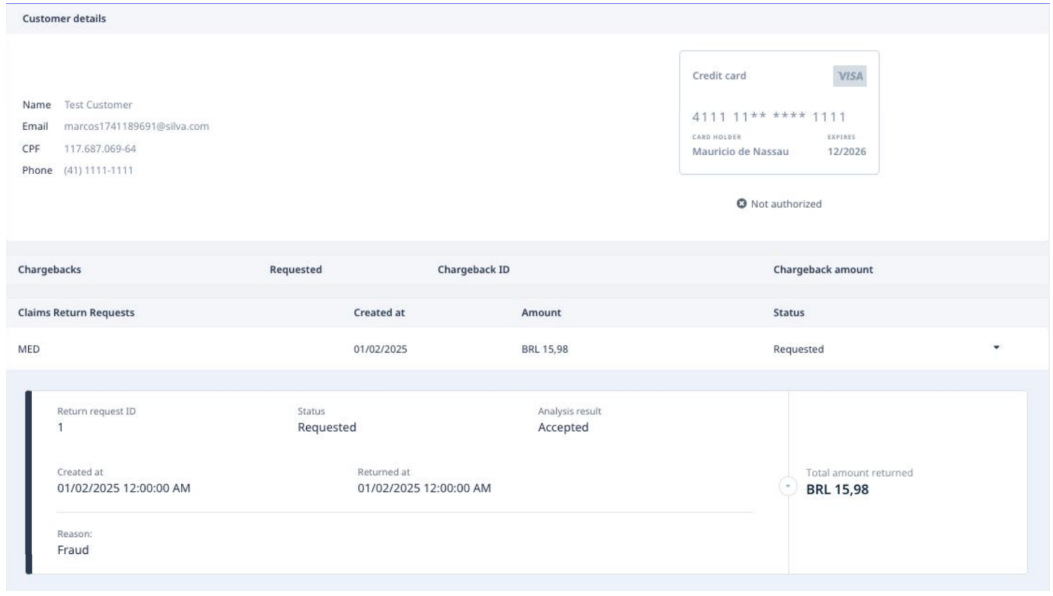Select the MED claim row label

(x=29, y=350)
